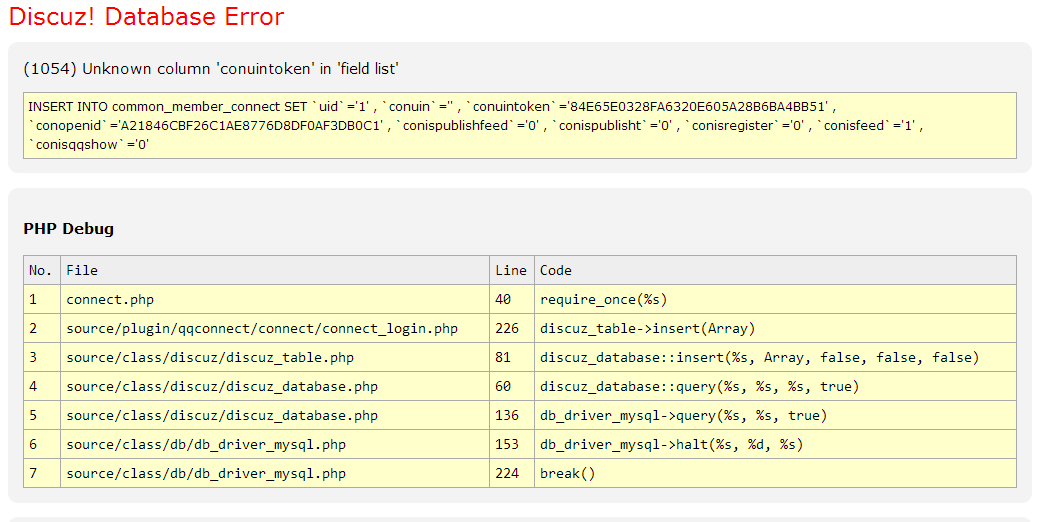1042x522 pixels.
Task: Click the discuz_database::insert code entry
Action: [759, 357]
